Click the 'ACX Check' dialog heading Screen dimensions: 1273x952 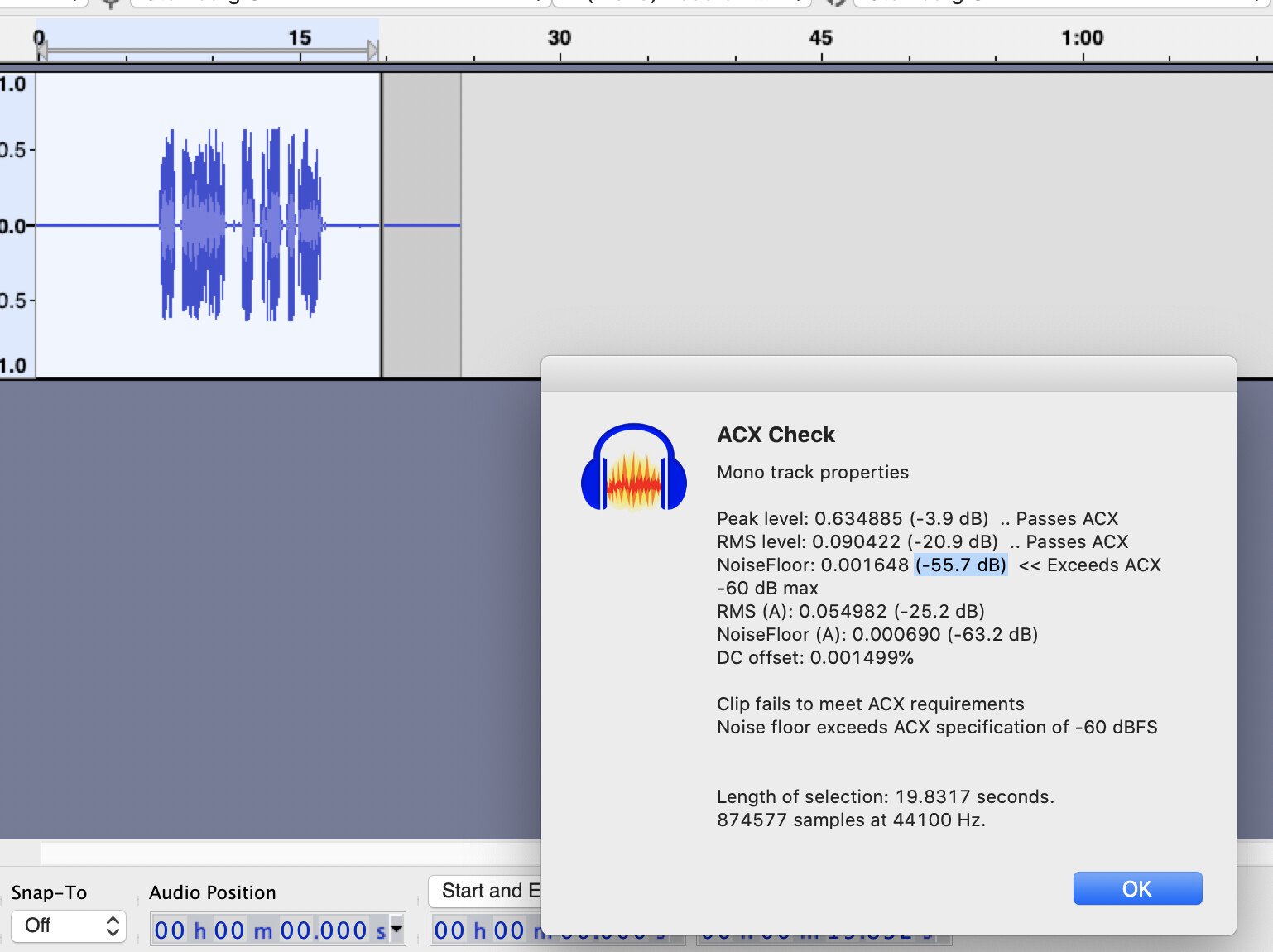pos(776,435)
